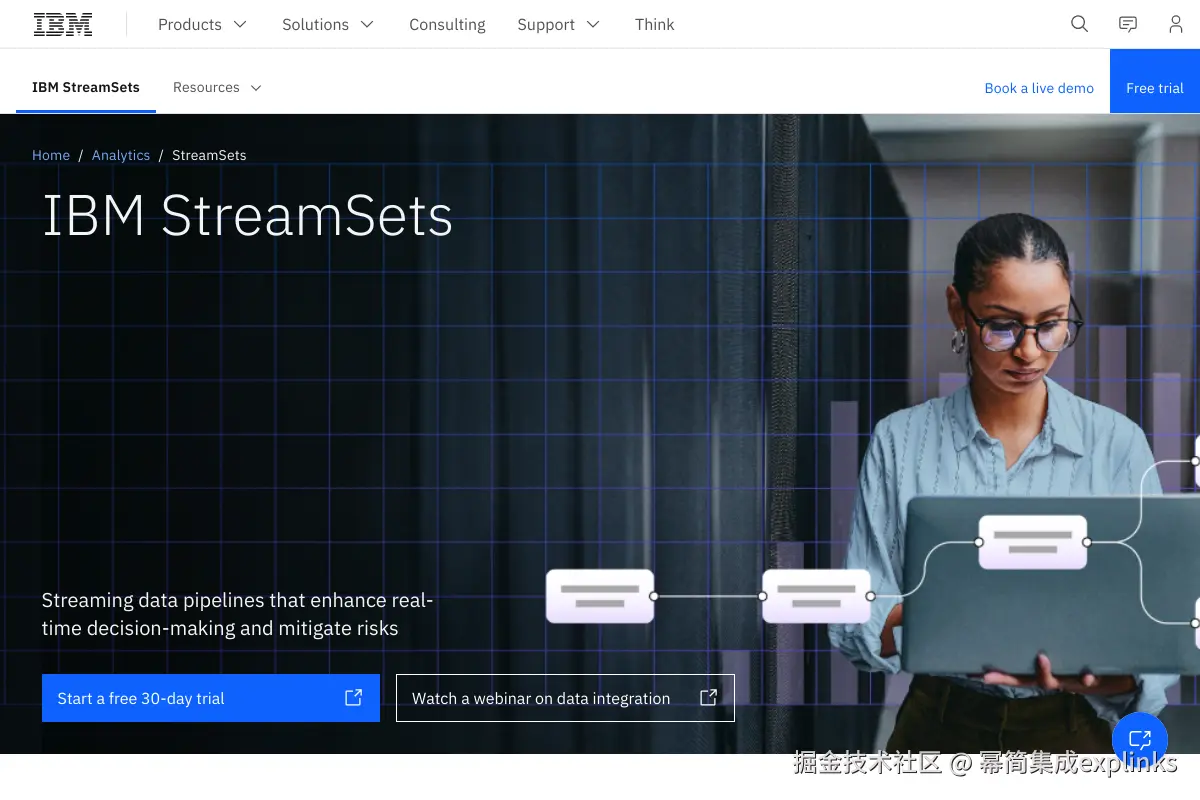The image size is (1200, 800).
Task: Click the IBM StreamSets page heading
Action: point(247,215)
